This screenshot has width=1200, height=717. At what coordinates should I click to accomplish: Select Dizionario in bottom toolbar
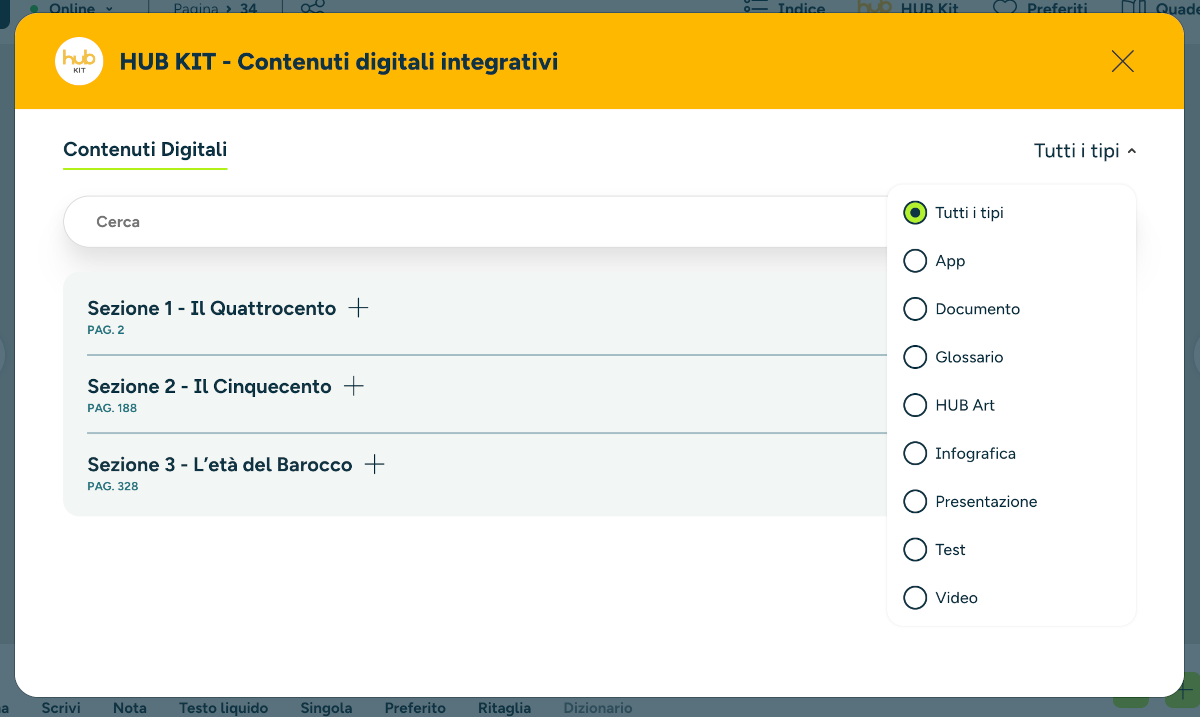598,707
